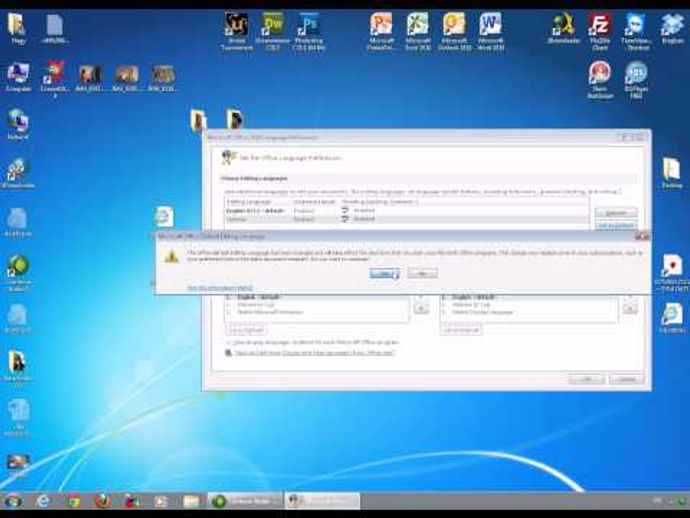The width and height of the screenshot is (690, 518).
Task: Open Photoshop CS5 desktop shortcut
Action: [x=309, y=31]
